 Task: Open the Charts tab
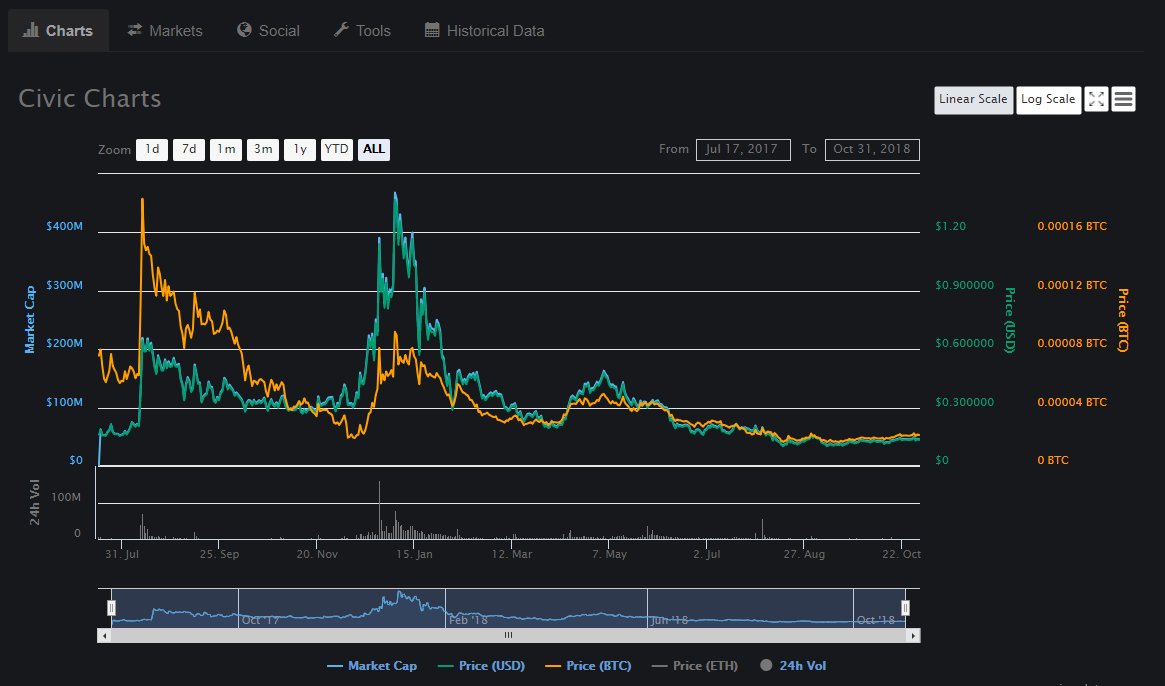tap(58, 30)
